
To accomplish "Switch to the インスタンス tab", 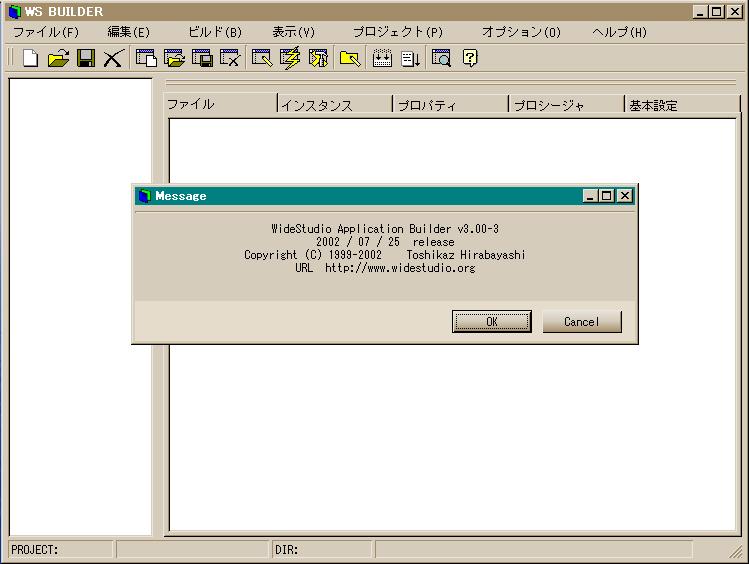I will [x=335, y=105].
